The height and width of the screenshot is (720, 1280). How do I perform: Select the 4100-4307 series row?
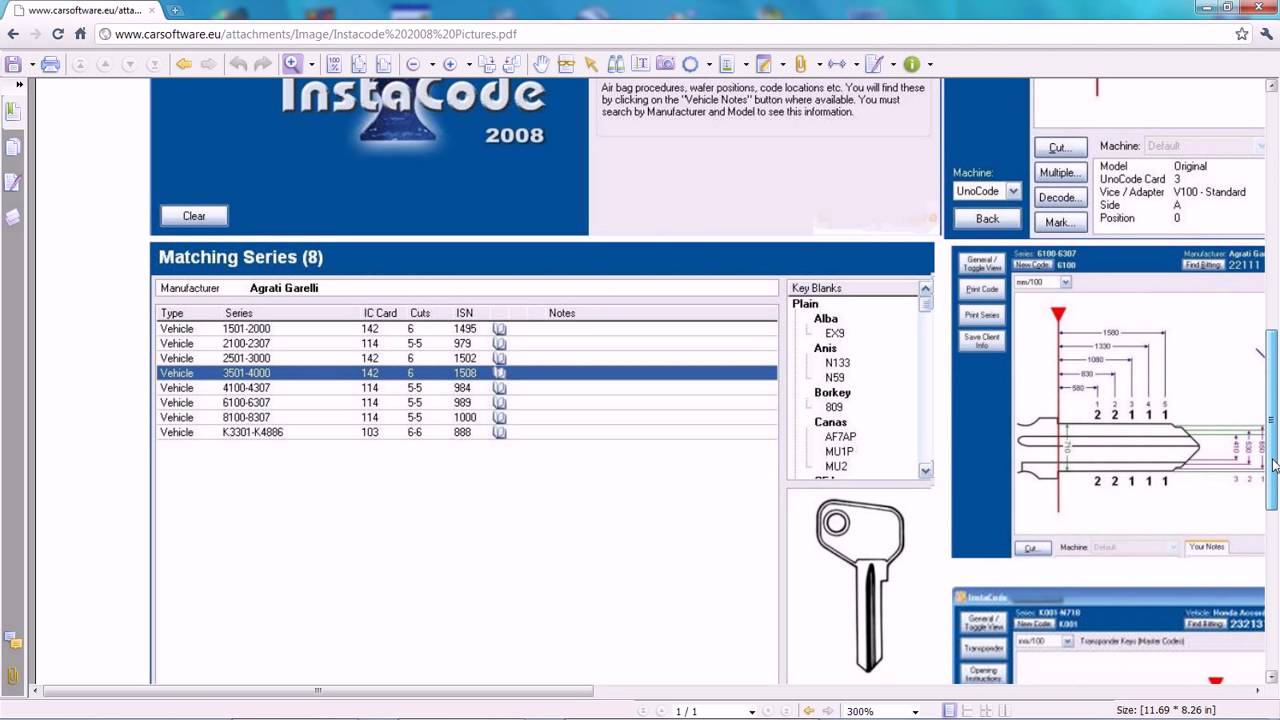pyautogui.click(x=468, y=388)
